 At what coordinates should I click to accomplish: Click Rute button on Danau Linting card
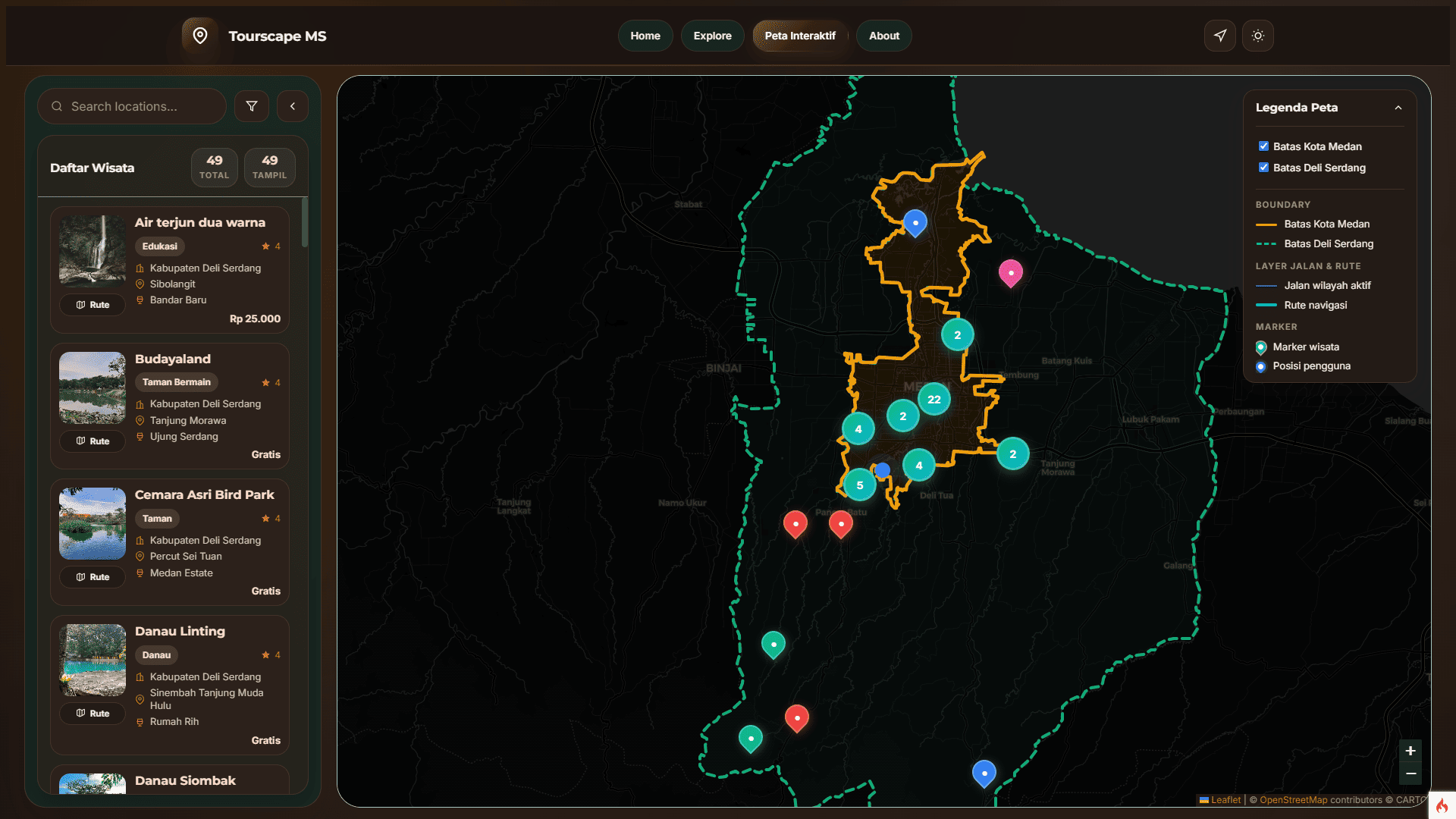point(93,714)
